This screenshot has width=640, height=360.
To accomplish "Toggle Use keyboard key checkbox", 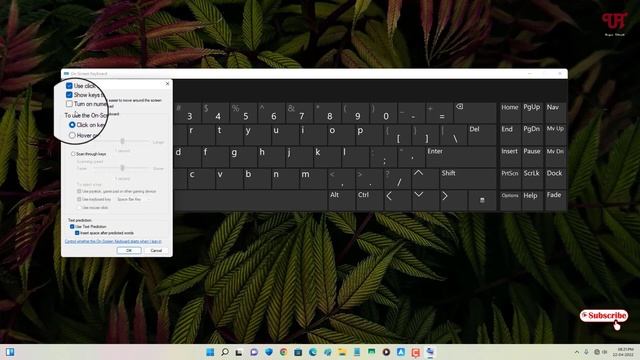I will (x=79, y=199).
